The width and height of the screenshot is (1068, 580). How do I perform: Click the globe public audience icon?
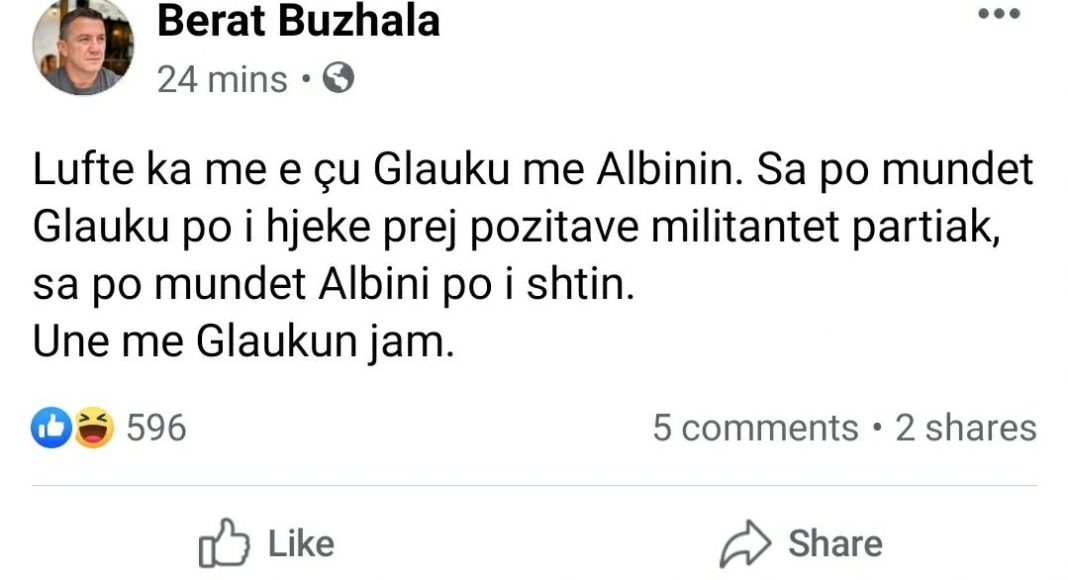[338, 79]
